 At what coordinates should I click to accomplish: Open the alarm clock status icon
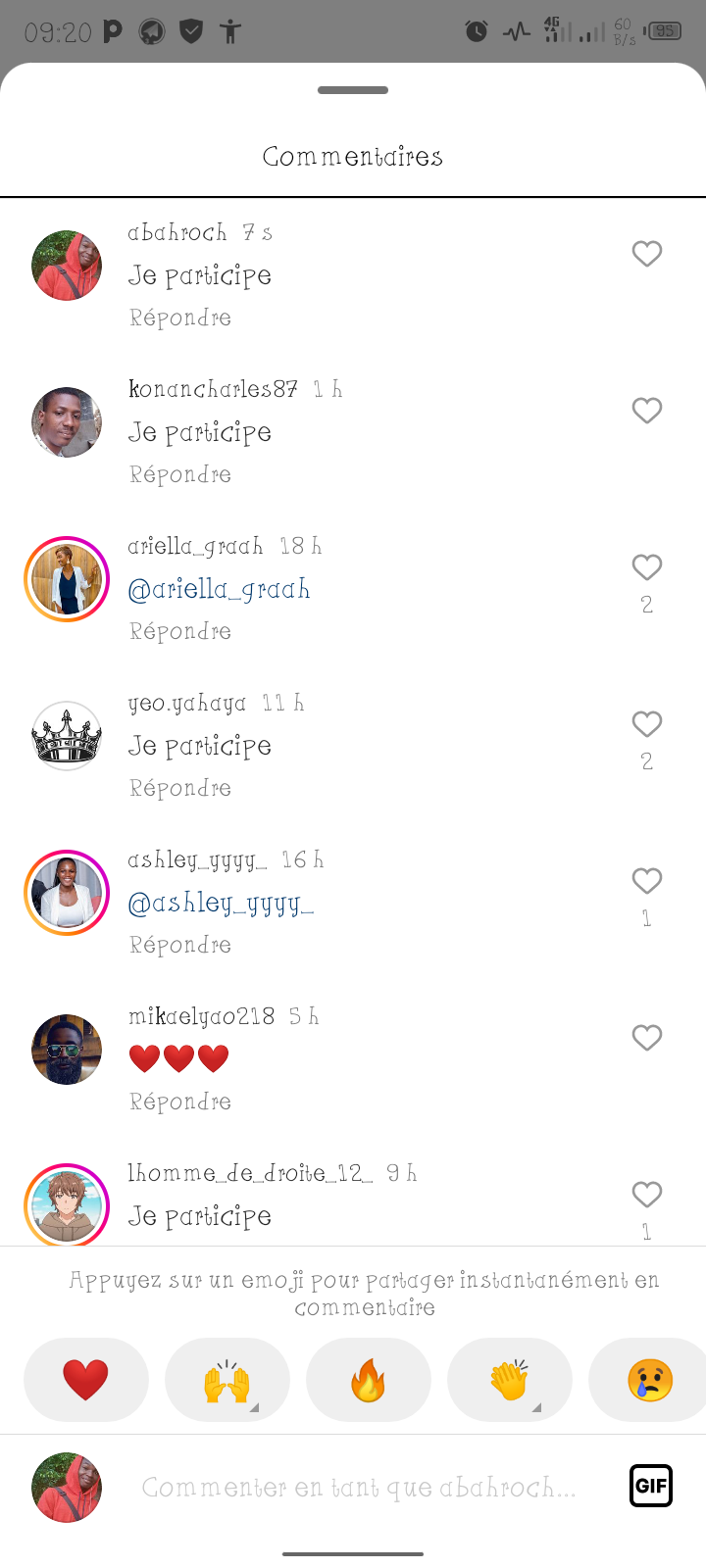coord(477,31)
